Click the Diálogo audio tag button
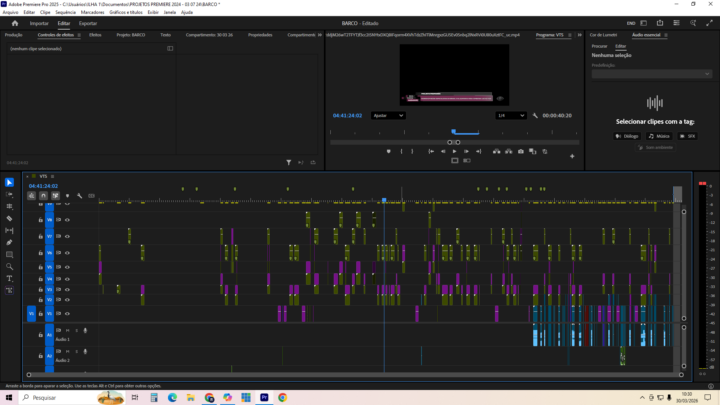Screen dimensions: 720x405 (625, 135)
